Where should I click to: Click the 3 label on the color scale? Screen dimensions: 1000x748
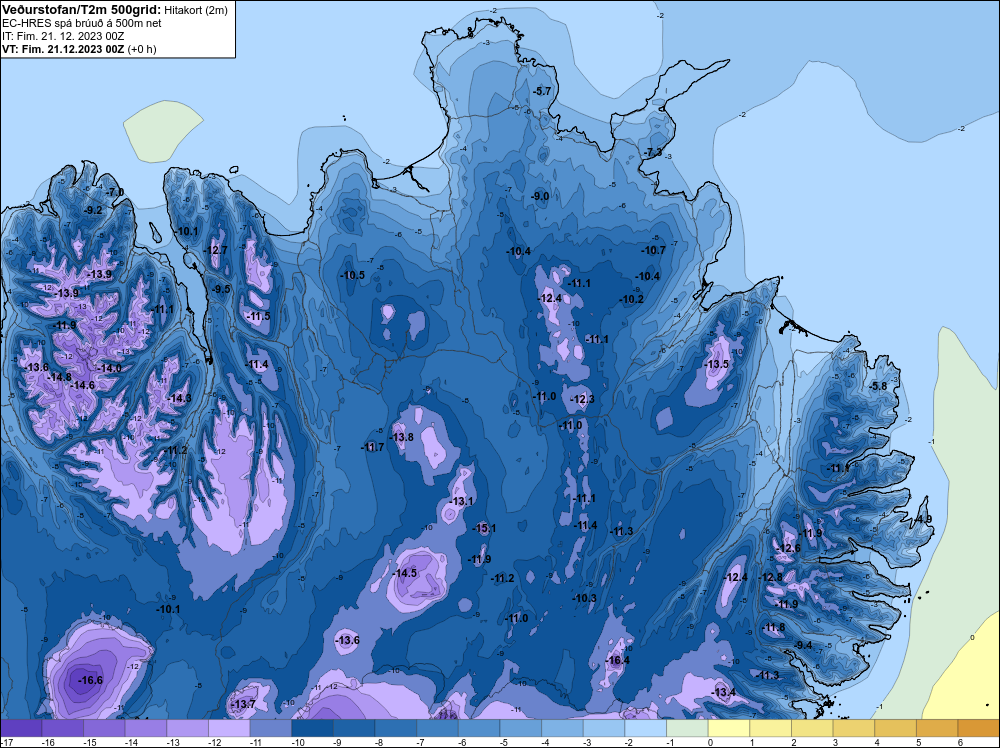[835, 742]
